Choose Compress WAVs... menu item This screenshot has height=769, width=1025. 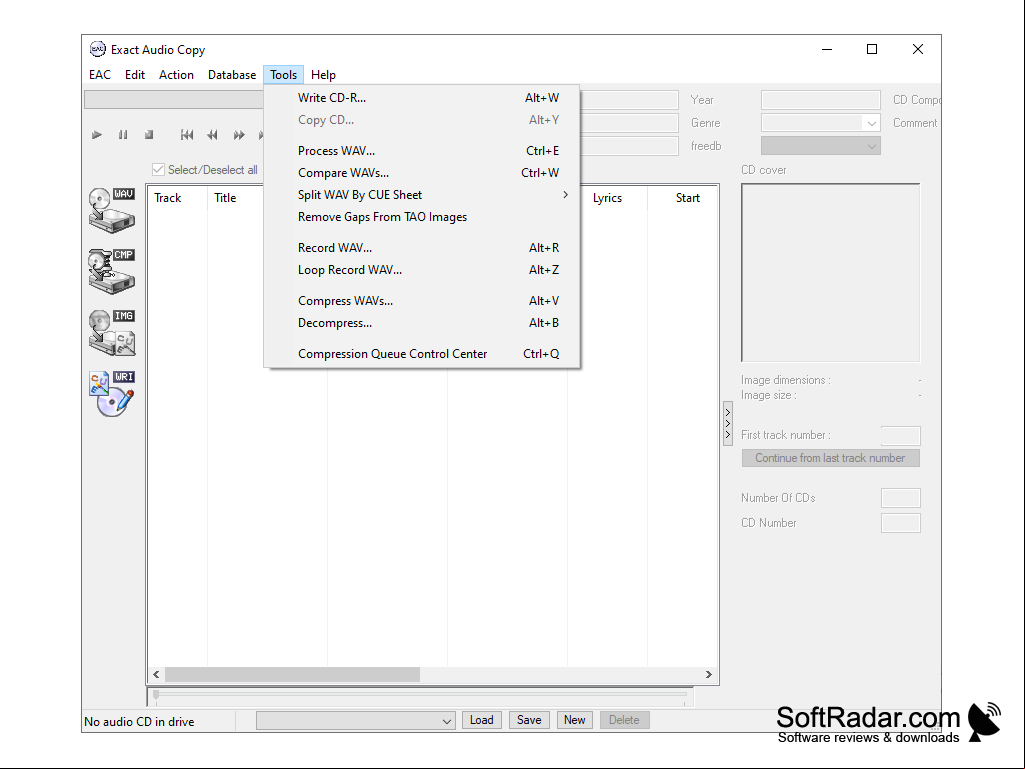click(x=422, y=301)
